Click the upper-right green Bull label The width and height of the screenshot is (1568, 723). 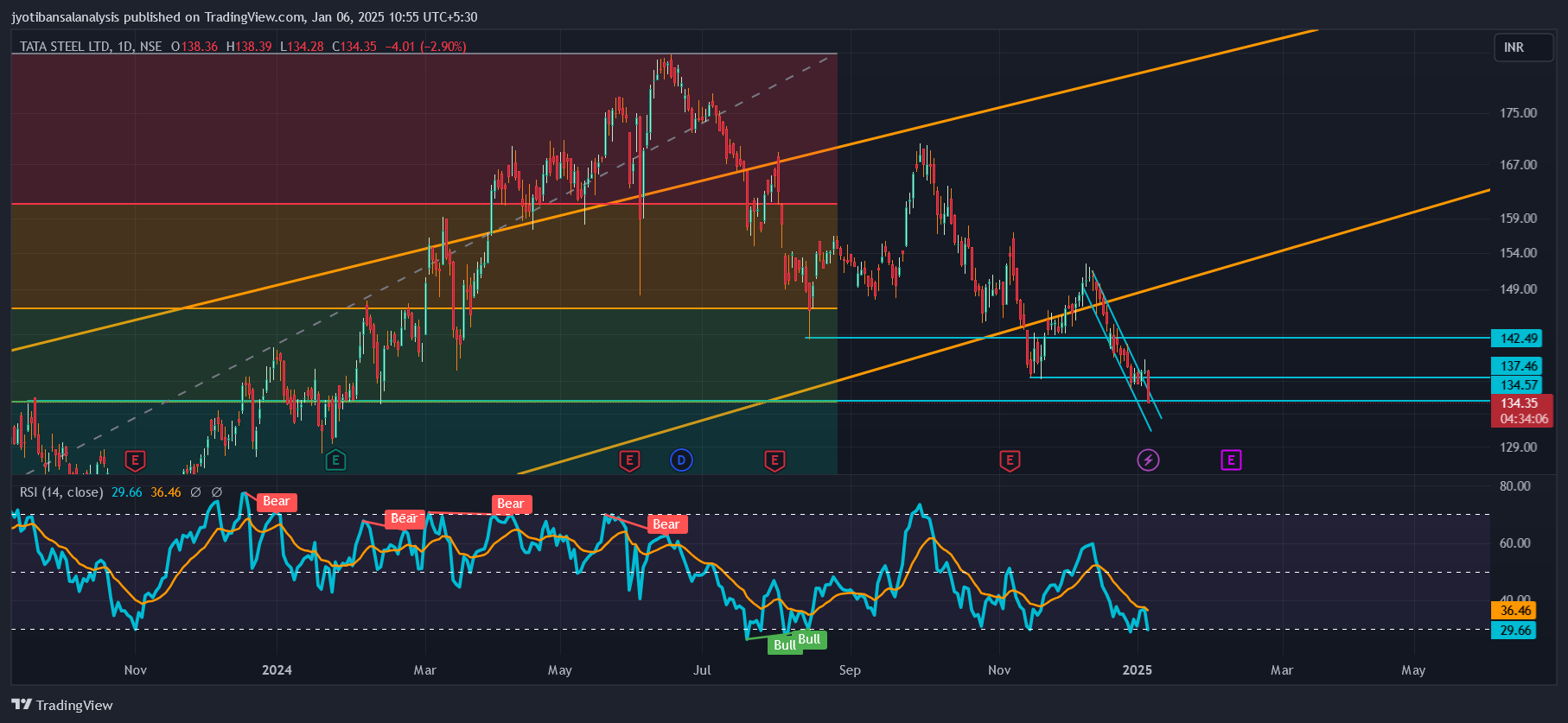coord(809,639)
